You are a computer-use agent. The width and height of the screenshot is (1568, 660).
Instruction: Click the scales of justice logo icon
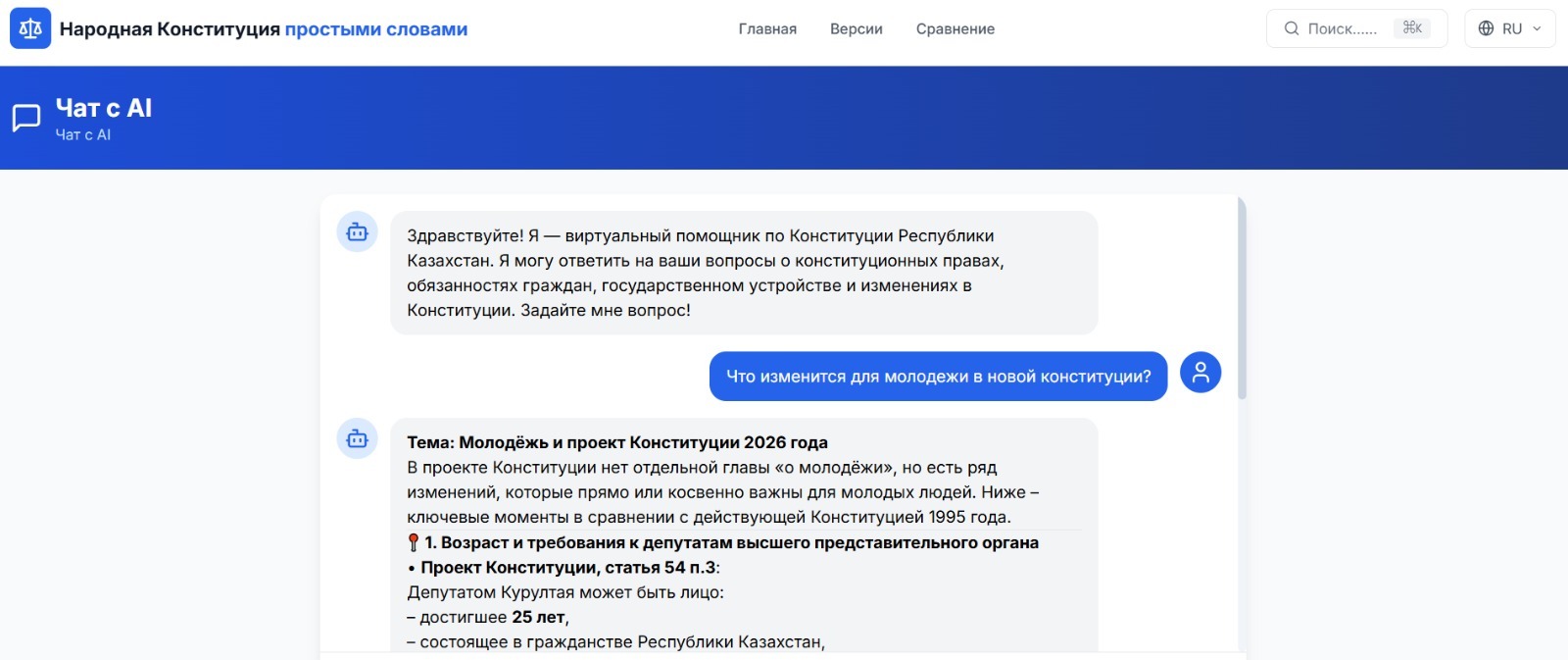(x=30, y=28)
